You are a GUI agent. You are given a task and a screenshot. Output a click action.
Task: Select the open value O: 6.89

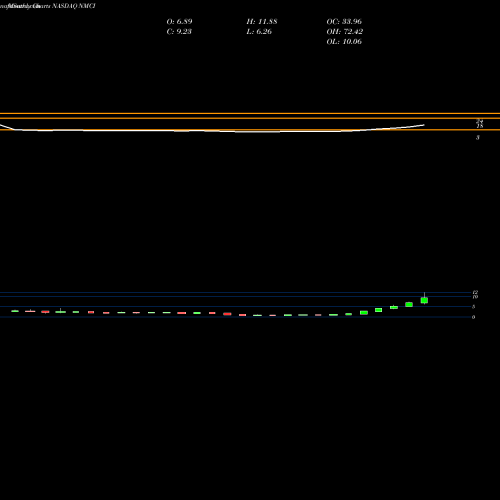click(x=179, y=22)
